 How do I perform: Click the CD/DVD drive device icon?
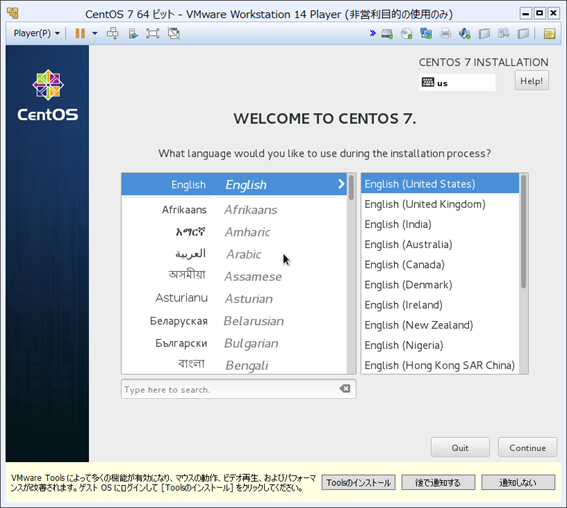pyautogui.click(x=407, y=34)
